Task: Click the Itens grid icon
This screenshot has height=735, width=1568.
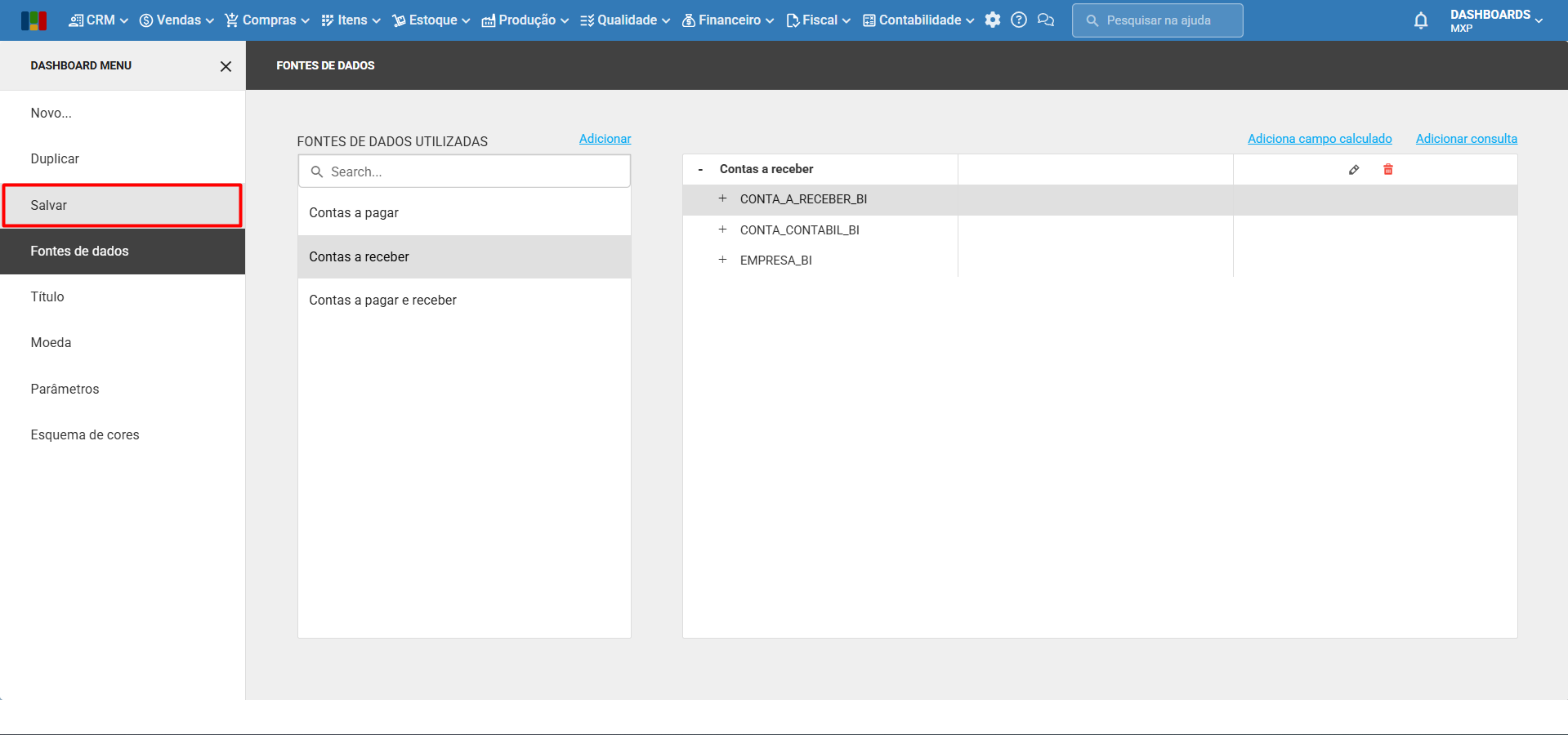Action: [328, 20]
